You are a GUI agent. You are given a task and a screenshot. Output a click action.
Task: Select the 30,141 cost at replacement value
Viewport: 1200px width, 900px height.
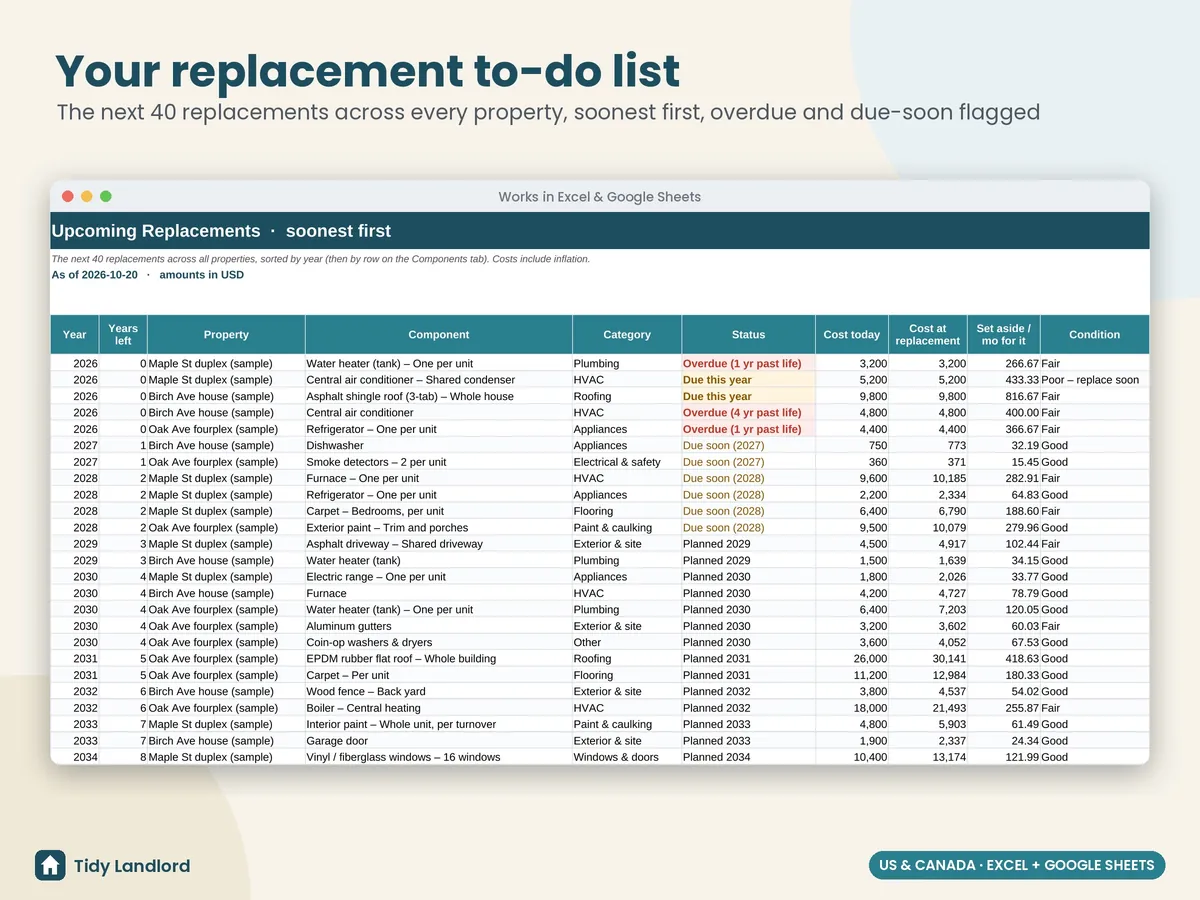(x=928, y=659)
